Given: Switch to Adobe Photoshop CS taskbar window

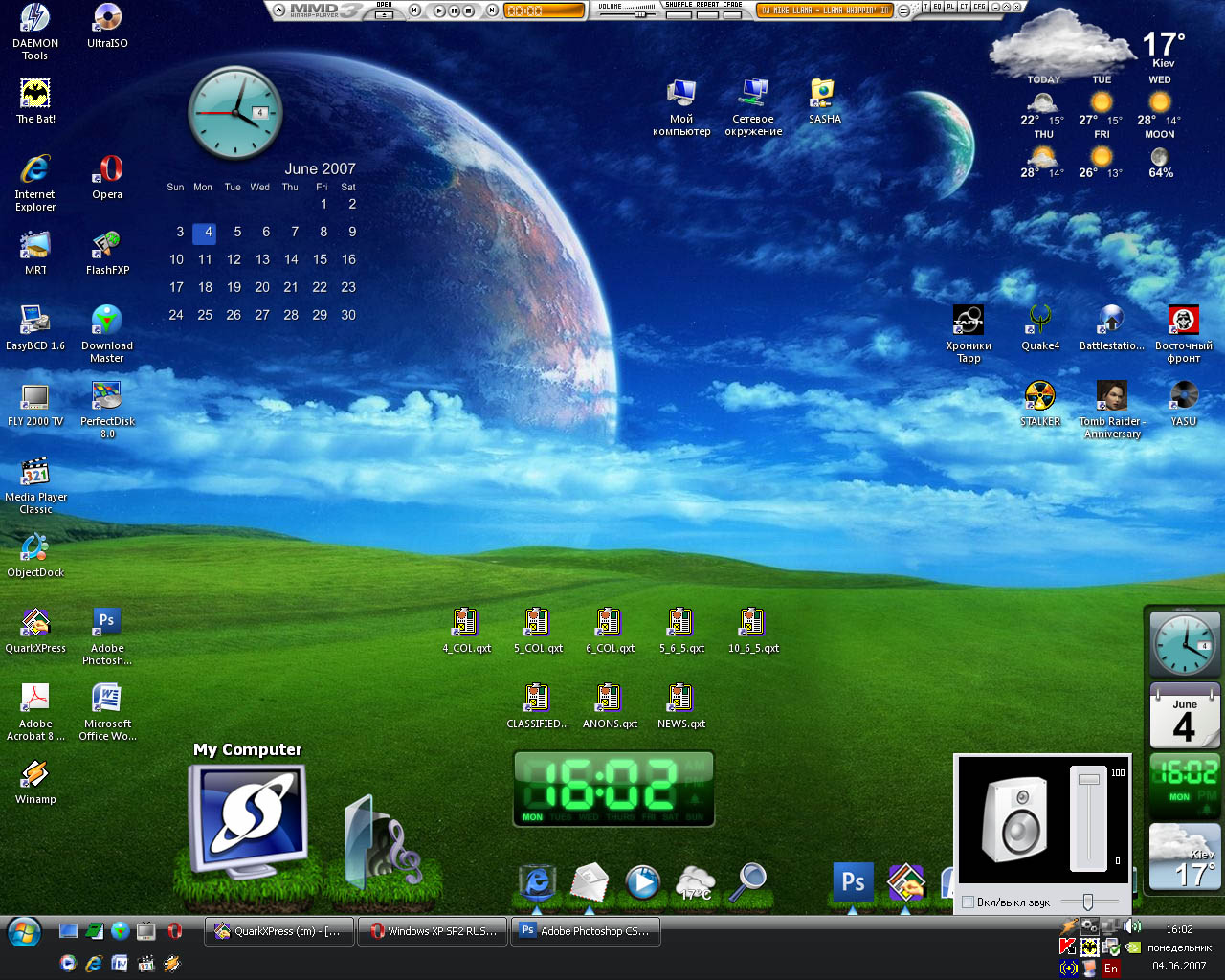Looking at the screenshot, I should pos(586,930).
